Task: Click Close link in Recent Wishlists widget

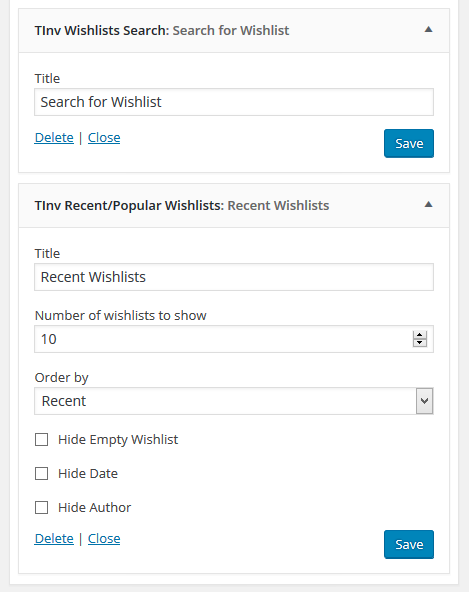Action: click(104, 538)
